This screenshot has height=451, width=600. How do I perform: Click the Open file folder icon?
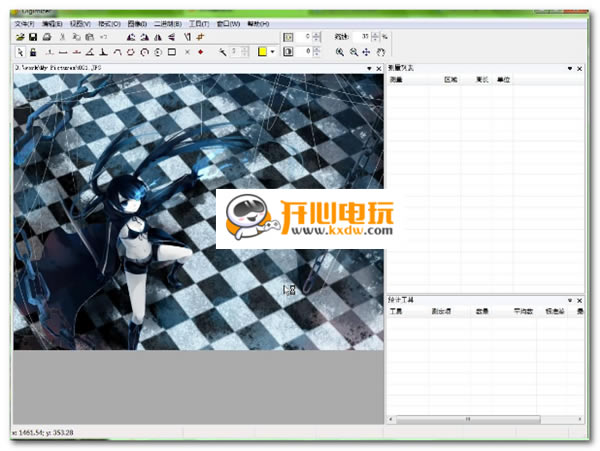(x=20, y=37)
